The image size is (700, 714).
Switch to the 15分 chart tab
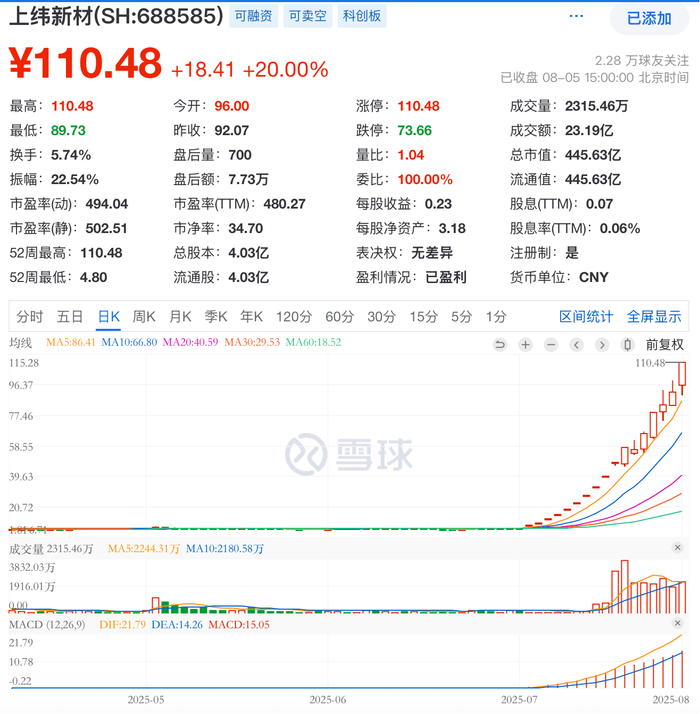[x=424, y=316]
